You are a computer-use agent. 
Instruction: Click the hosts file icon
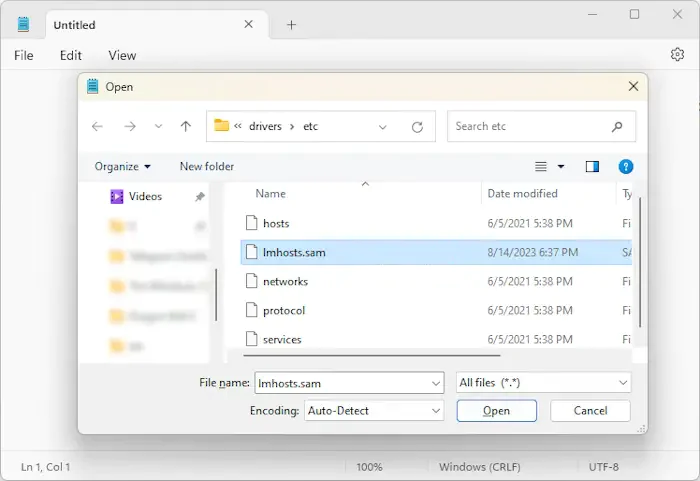[x=252, y=222]
